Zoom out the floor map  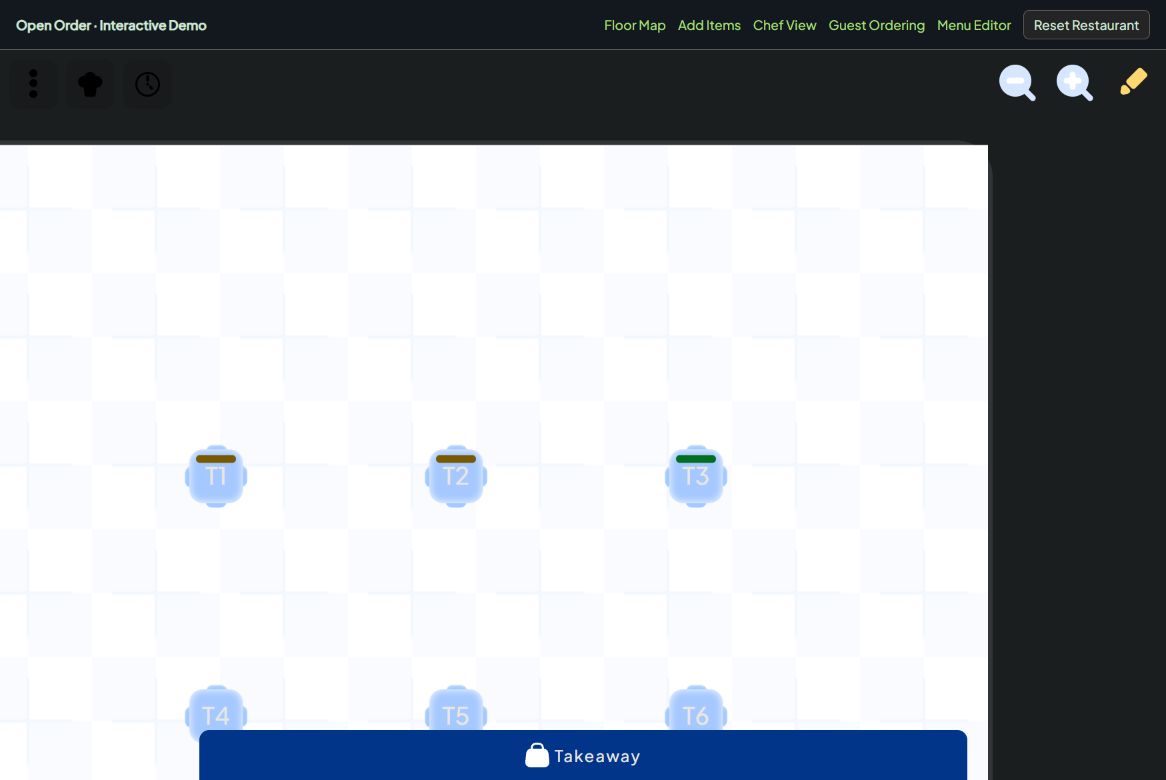pos(1017,83)
